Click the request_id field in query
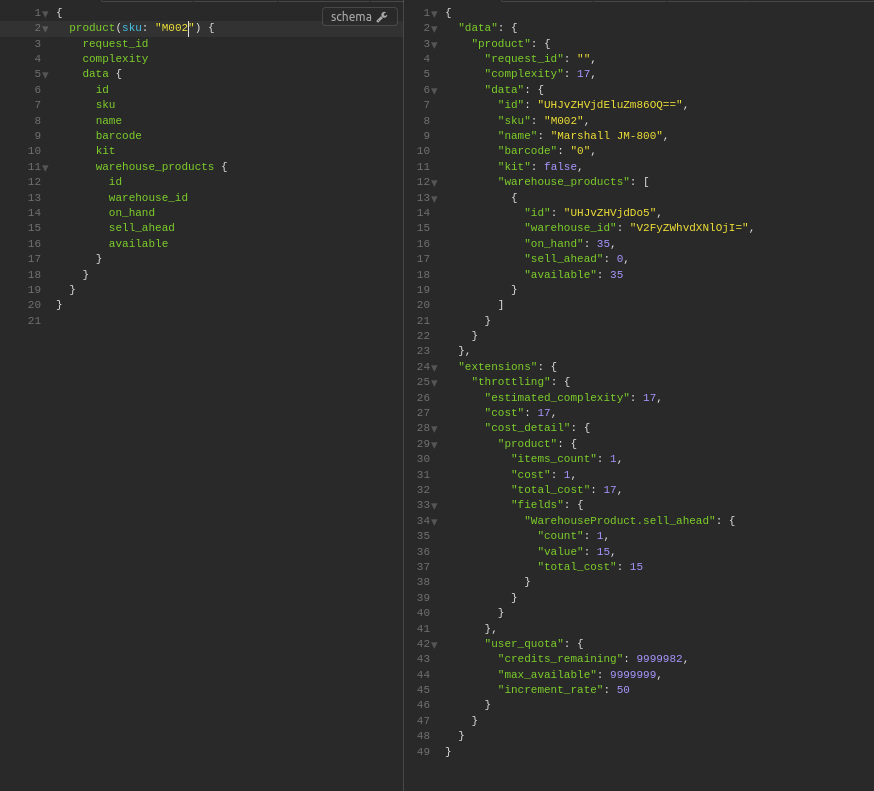This screenshot has height=791, width=874. (115, 44)
